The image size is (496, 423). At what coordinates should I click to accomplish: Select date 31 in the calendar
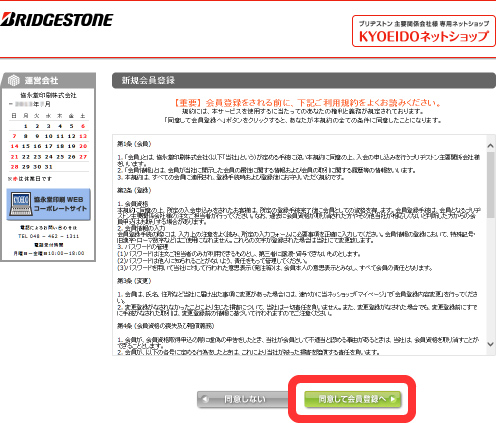pos(49,167)
